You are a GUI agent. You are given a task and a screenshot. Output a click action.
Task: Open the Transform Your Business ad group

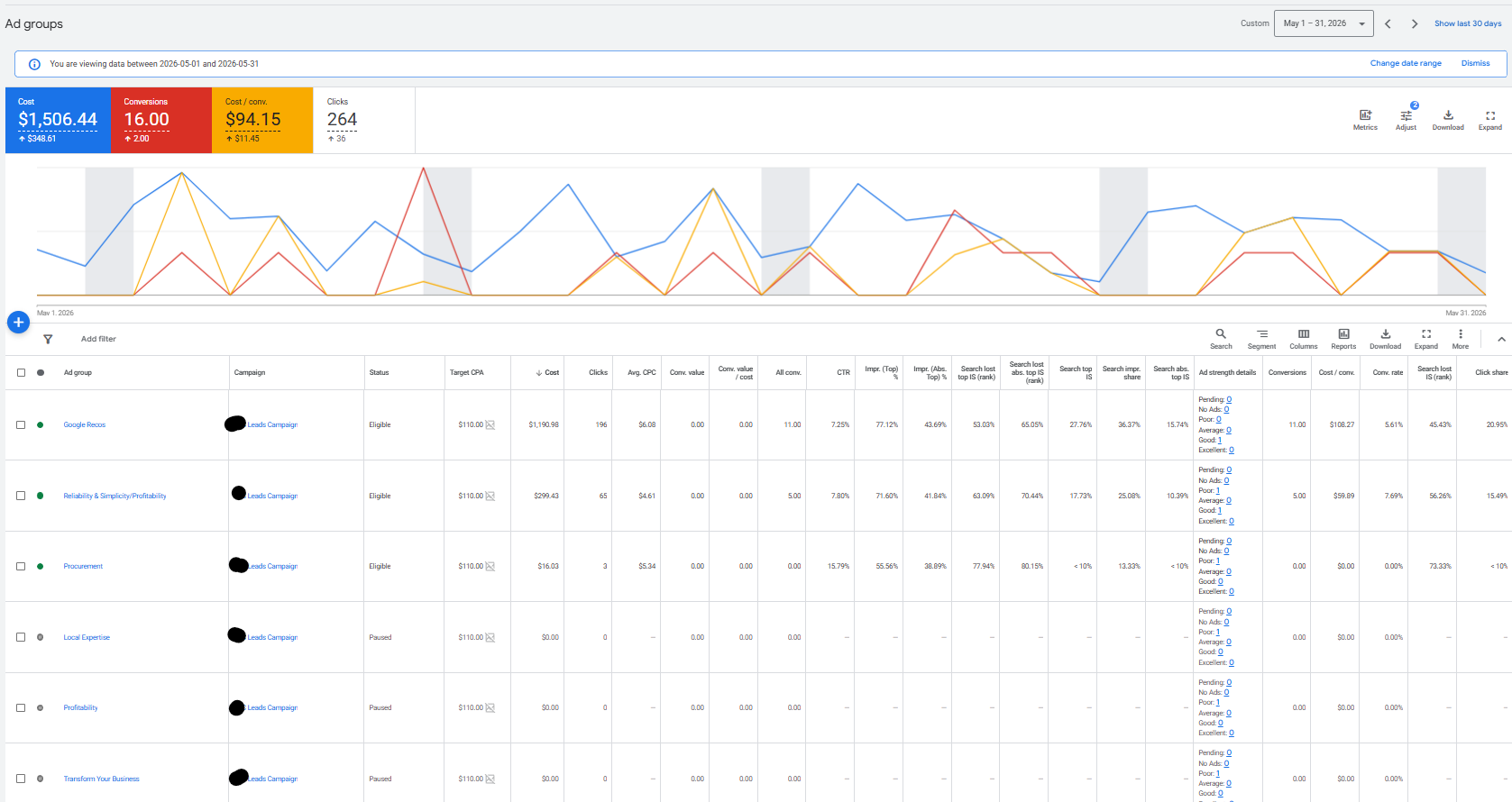[101, 779]
